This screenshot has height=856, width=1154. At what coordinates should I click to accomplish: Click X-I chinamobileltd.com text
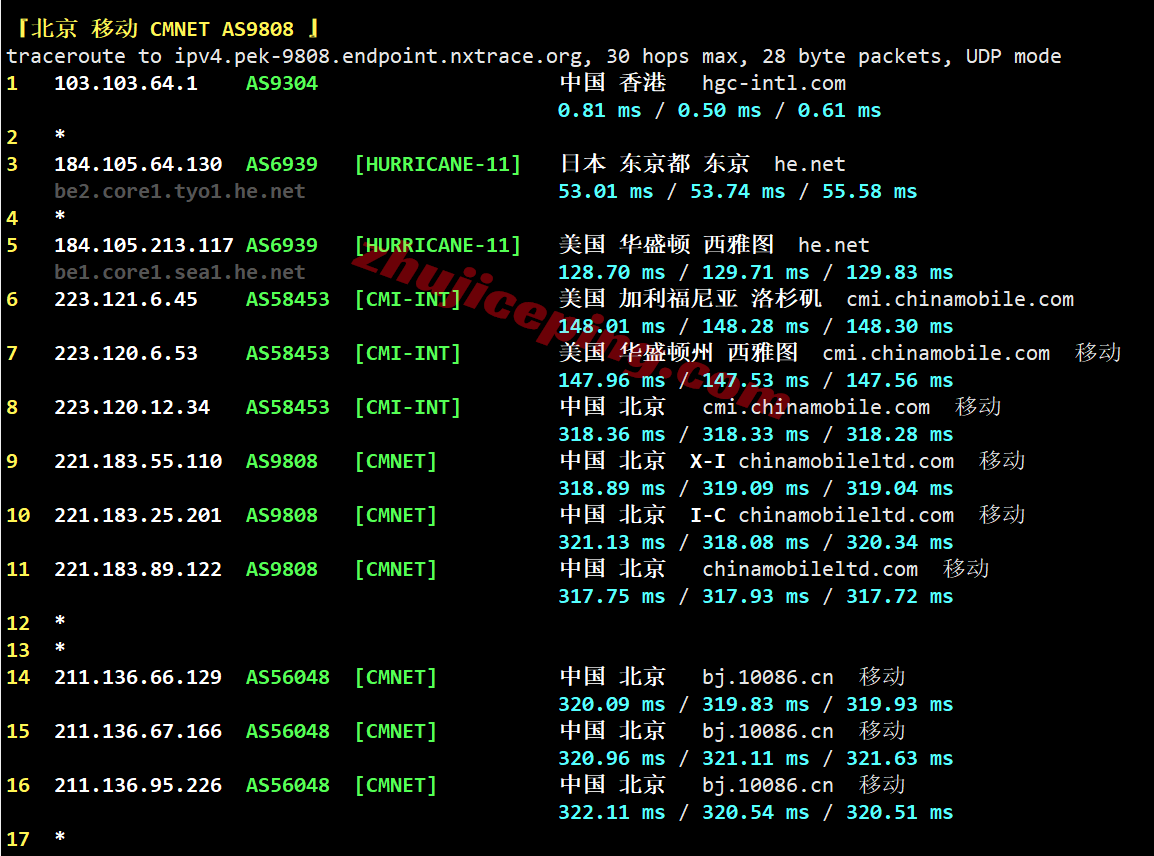(x=821, y=461)
